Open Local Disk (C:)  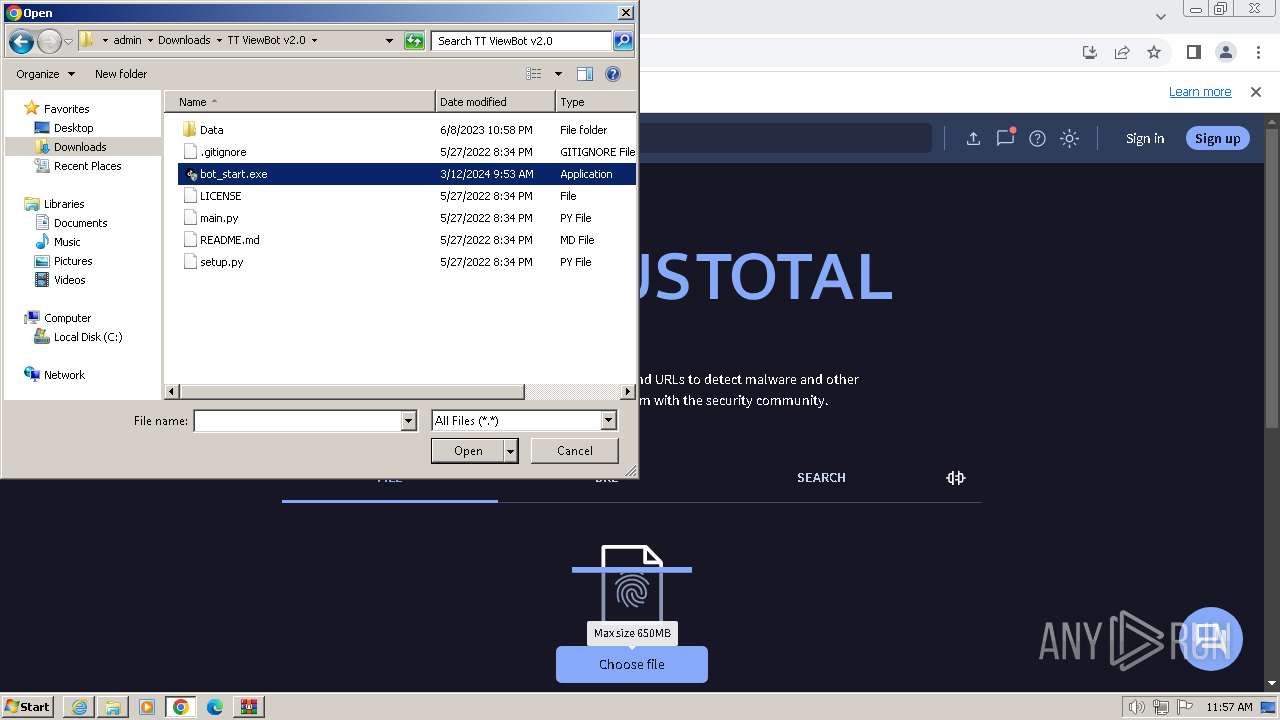coord(88,337)
